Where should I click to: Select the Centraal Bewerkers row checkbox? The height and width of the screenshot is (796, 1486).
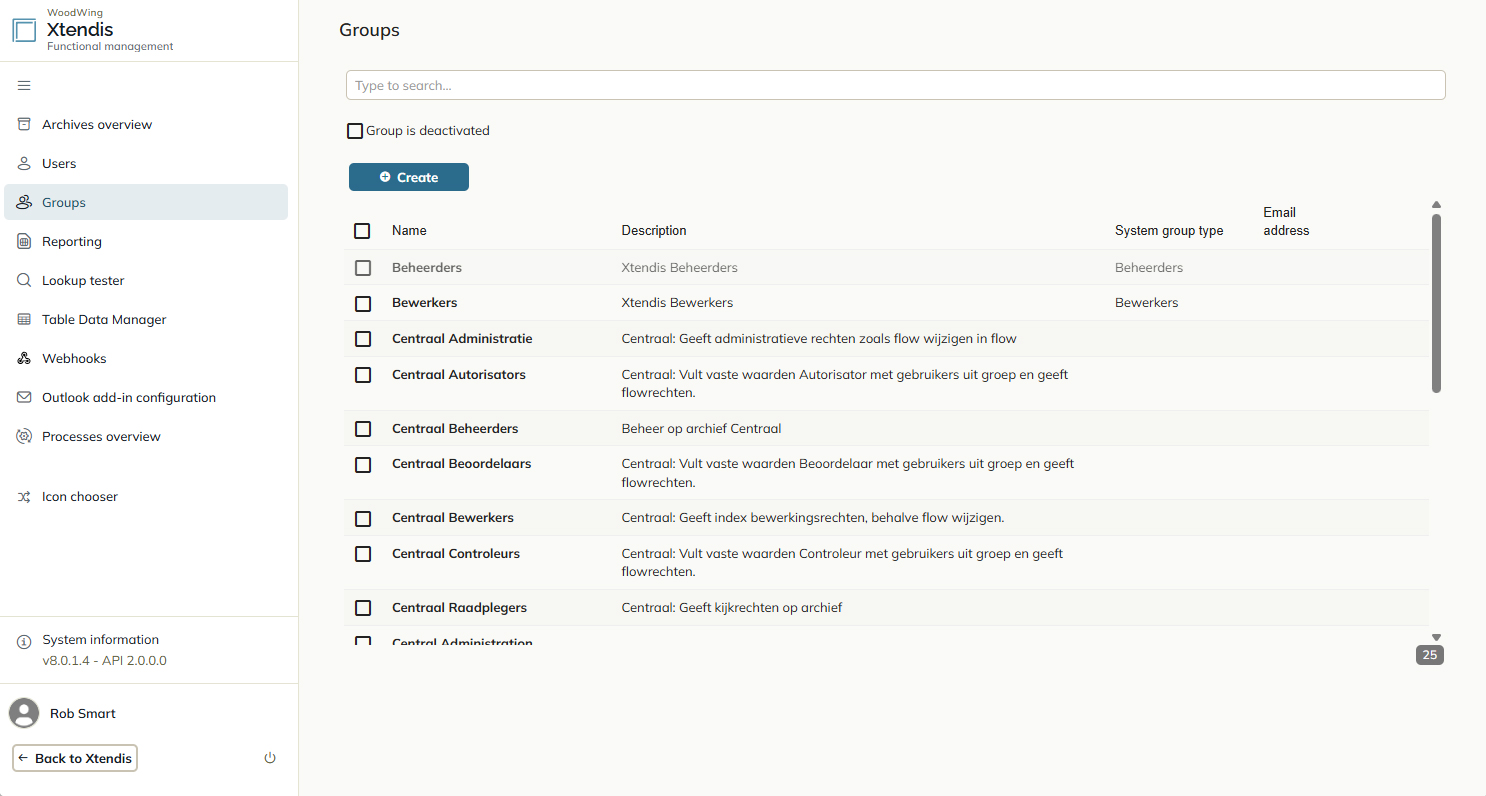coord(363,519)
